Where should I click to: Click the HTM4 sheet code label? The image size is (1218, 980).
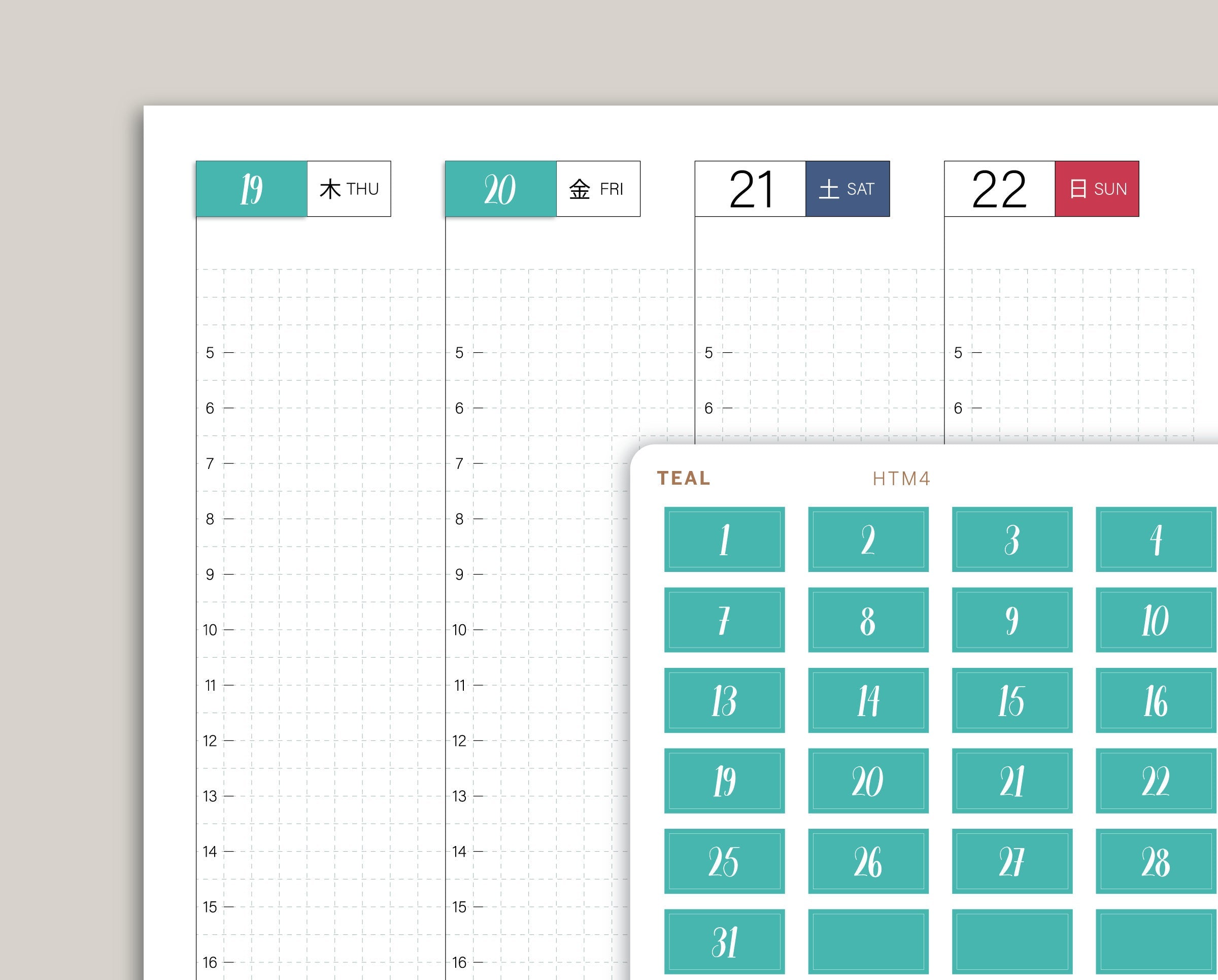click(901, 479)
